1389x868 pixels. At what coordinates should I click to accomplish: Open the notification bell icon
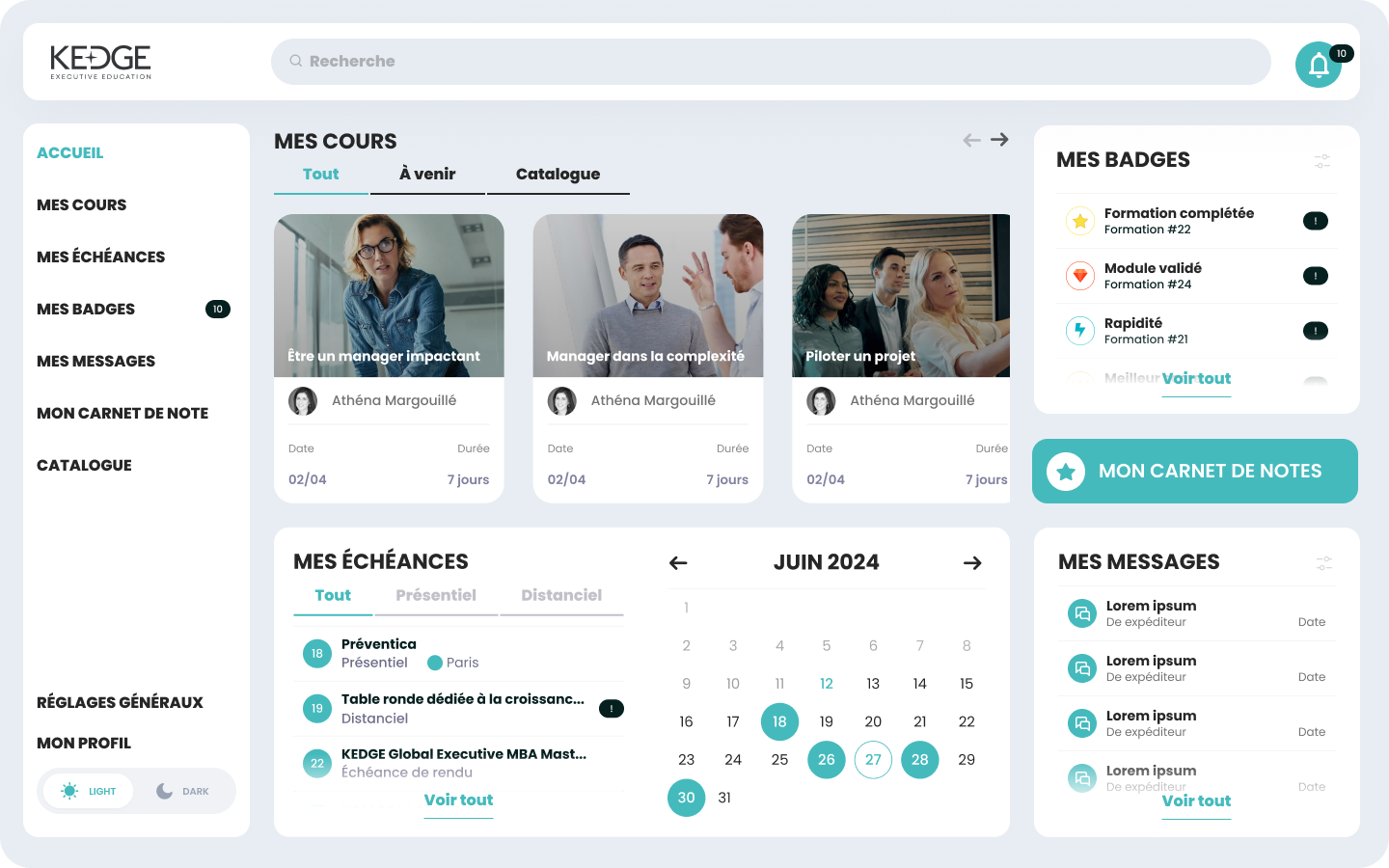(x=1318, y=65)
